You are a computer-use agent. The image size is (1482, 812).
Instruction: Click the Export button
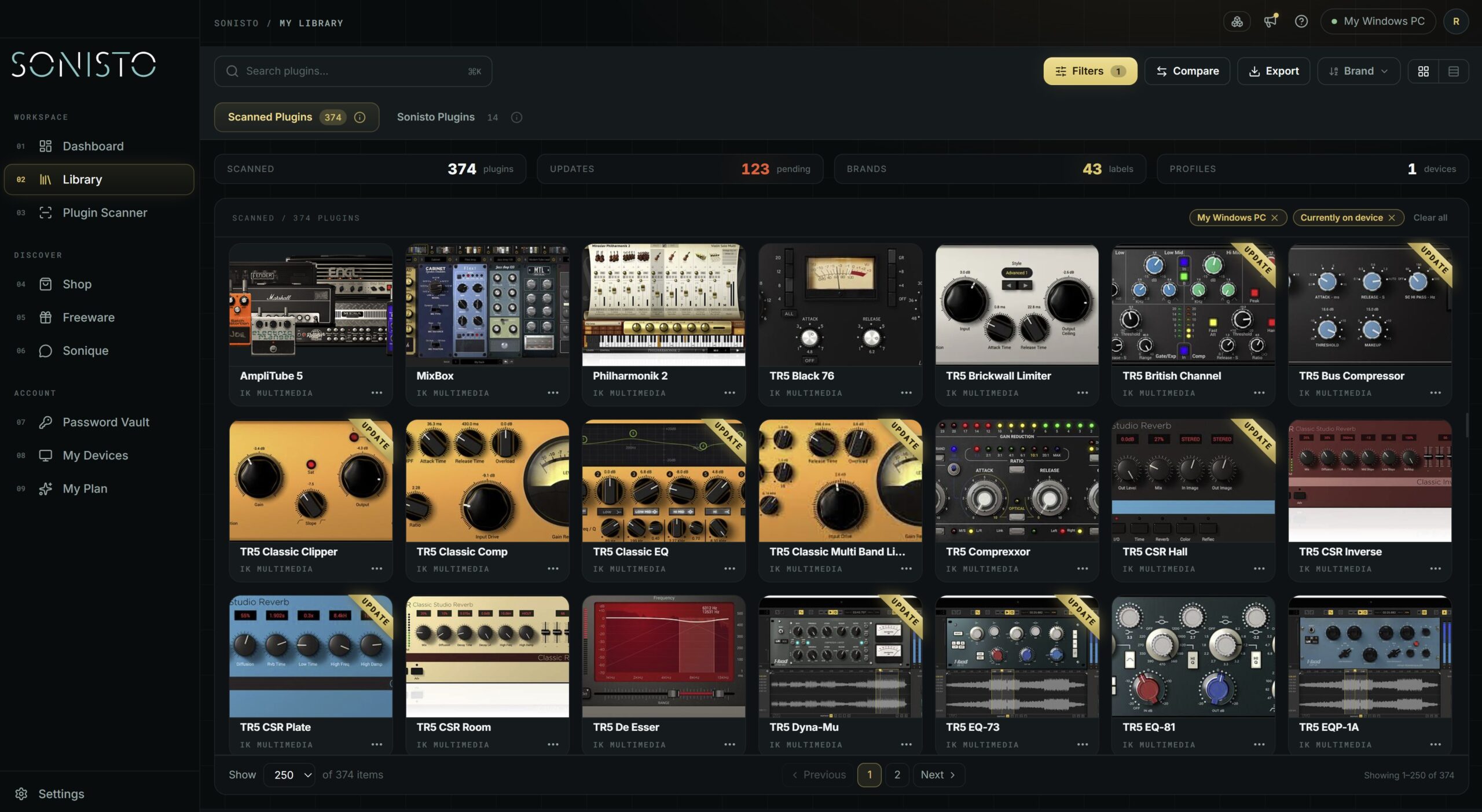[1274, 71]
